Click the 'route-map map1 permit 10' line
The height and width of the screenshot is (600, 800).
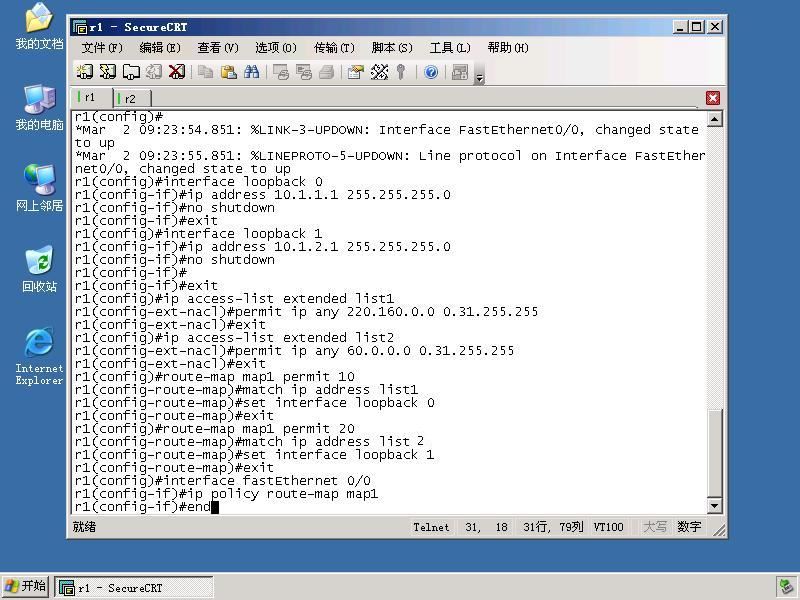tap(214, 377)
